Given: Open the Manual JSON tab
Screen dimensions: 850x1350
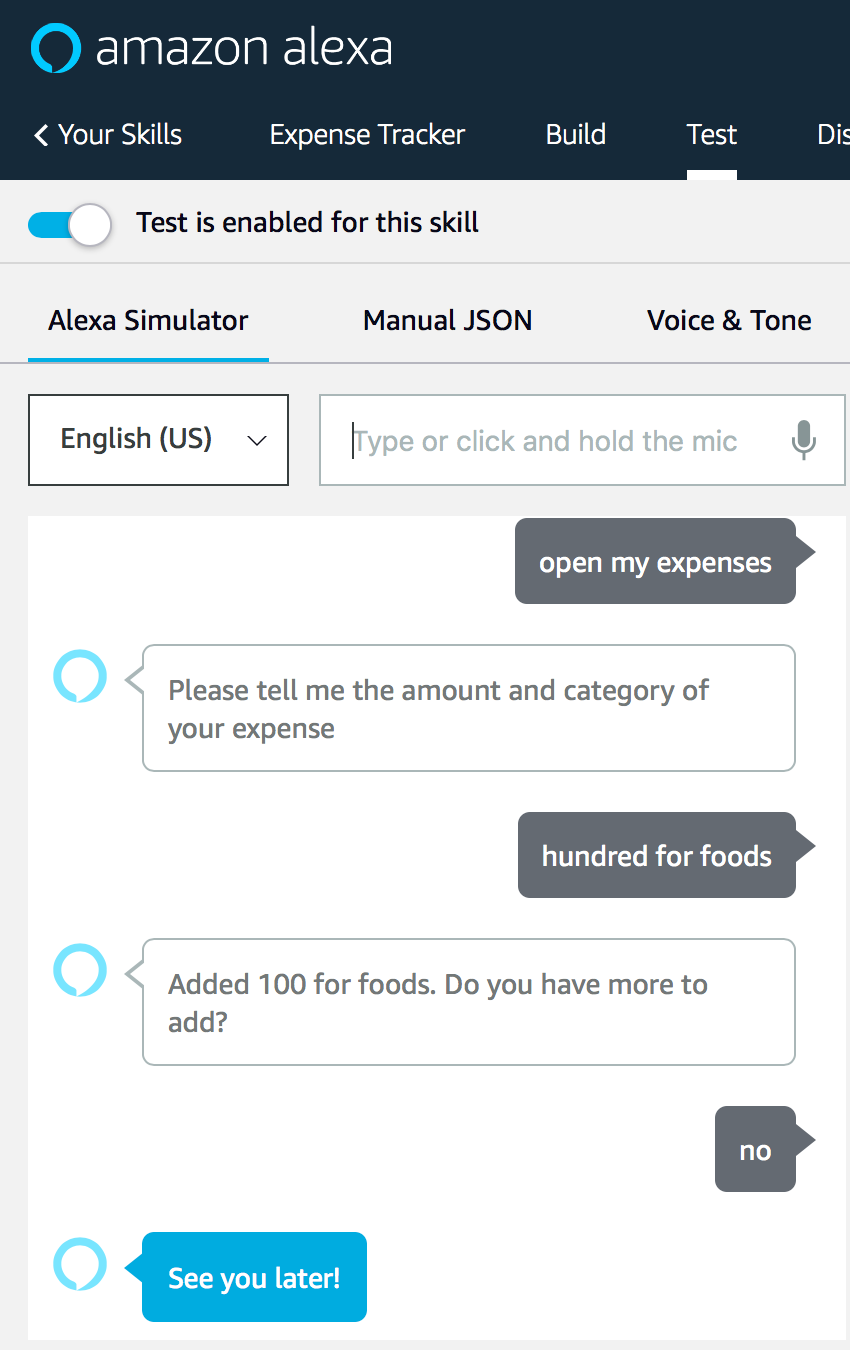Looking at the screenshot, I should (447, 321).
